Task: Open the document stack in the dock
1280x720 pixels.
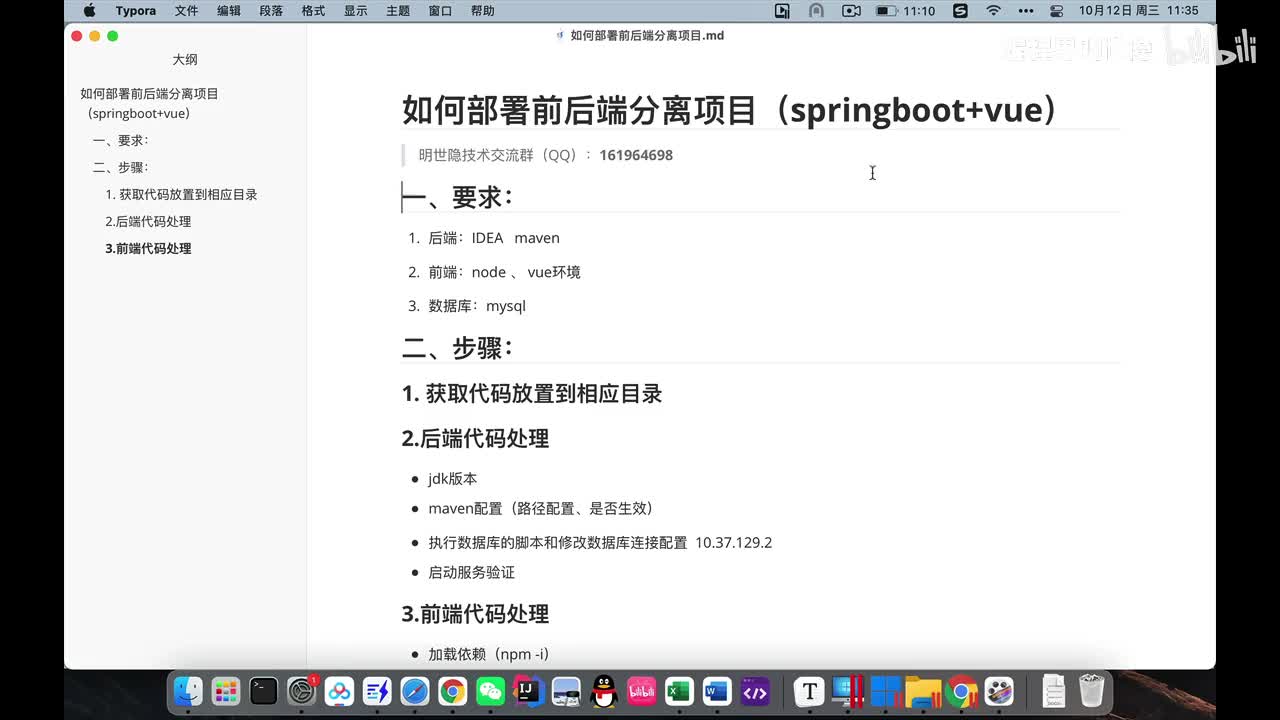Action: coord(1053,691)
